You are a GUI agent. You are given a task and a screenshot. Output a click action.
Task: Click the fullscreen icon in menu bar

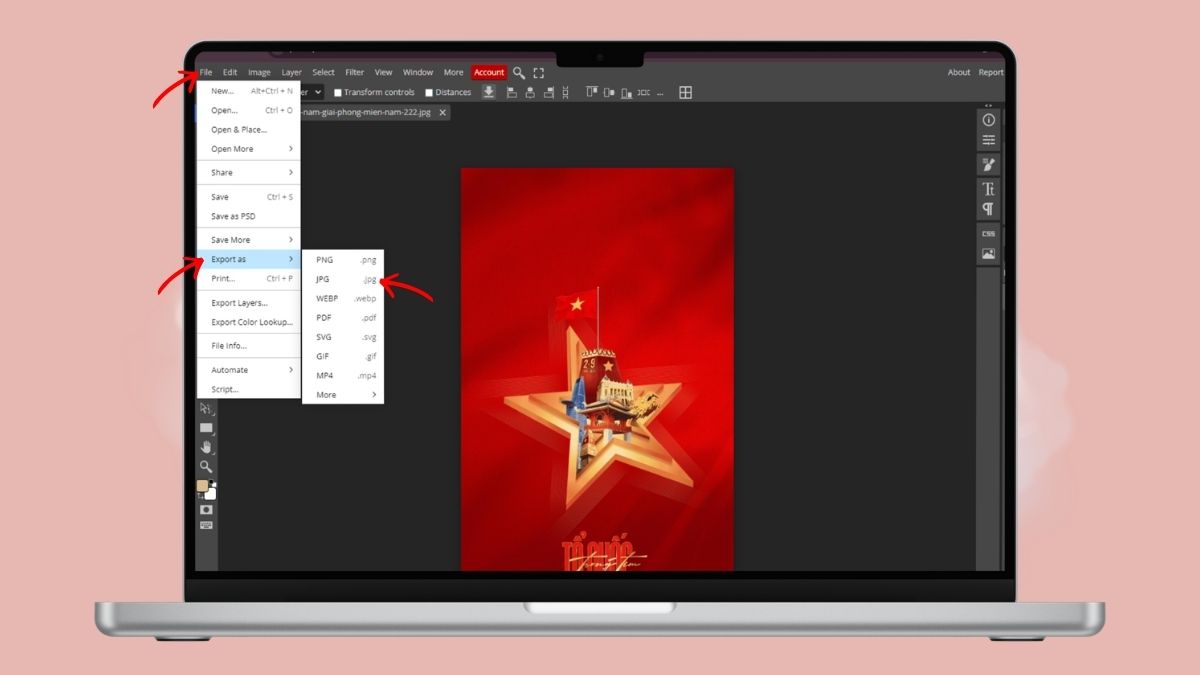(x=538, y=73)
